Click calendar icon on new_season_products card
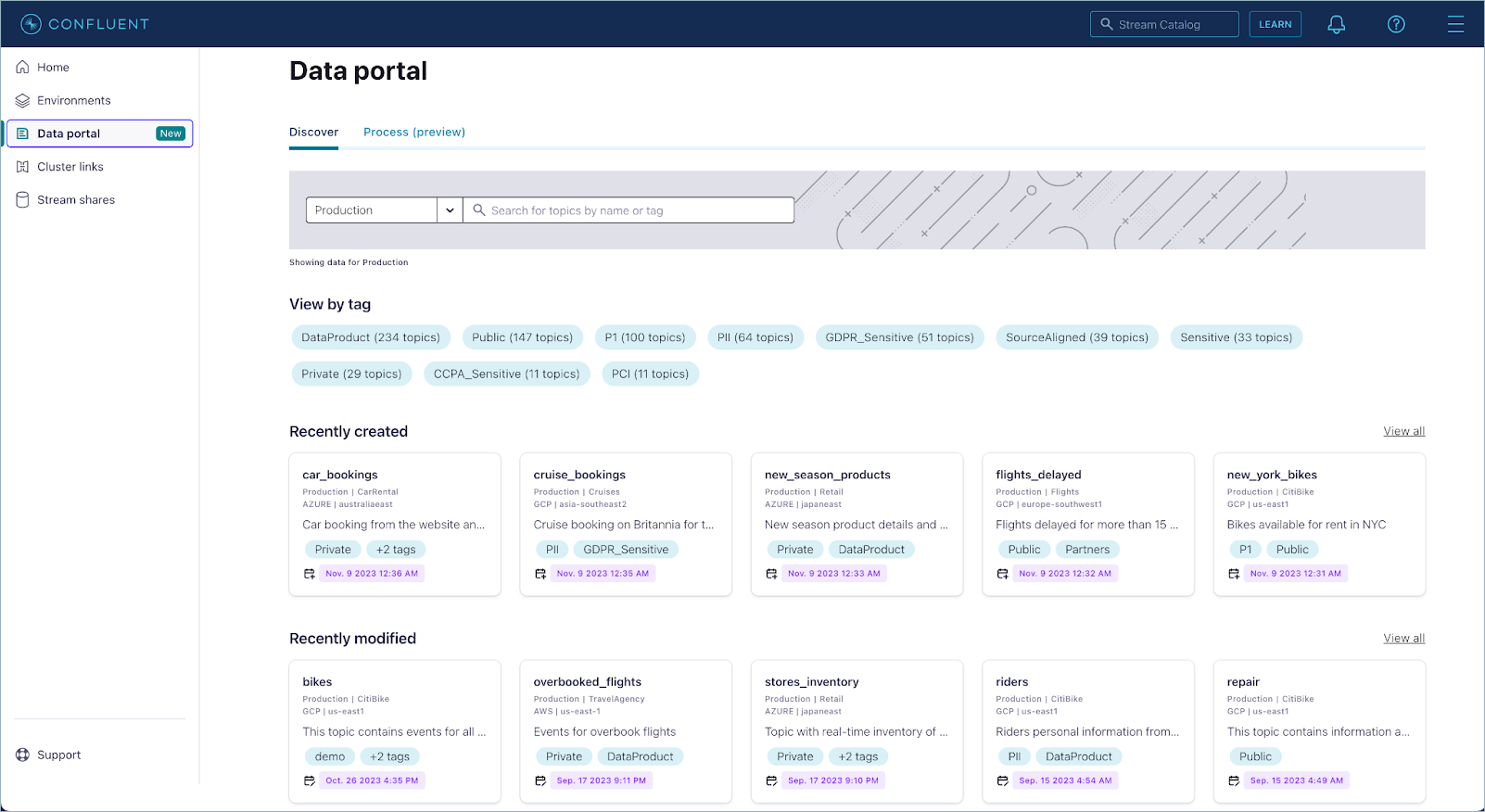This screenshot has width=1485, height=812. pyautogui.click(x=771, y=574)
